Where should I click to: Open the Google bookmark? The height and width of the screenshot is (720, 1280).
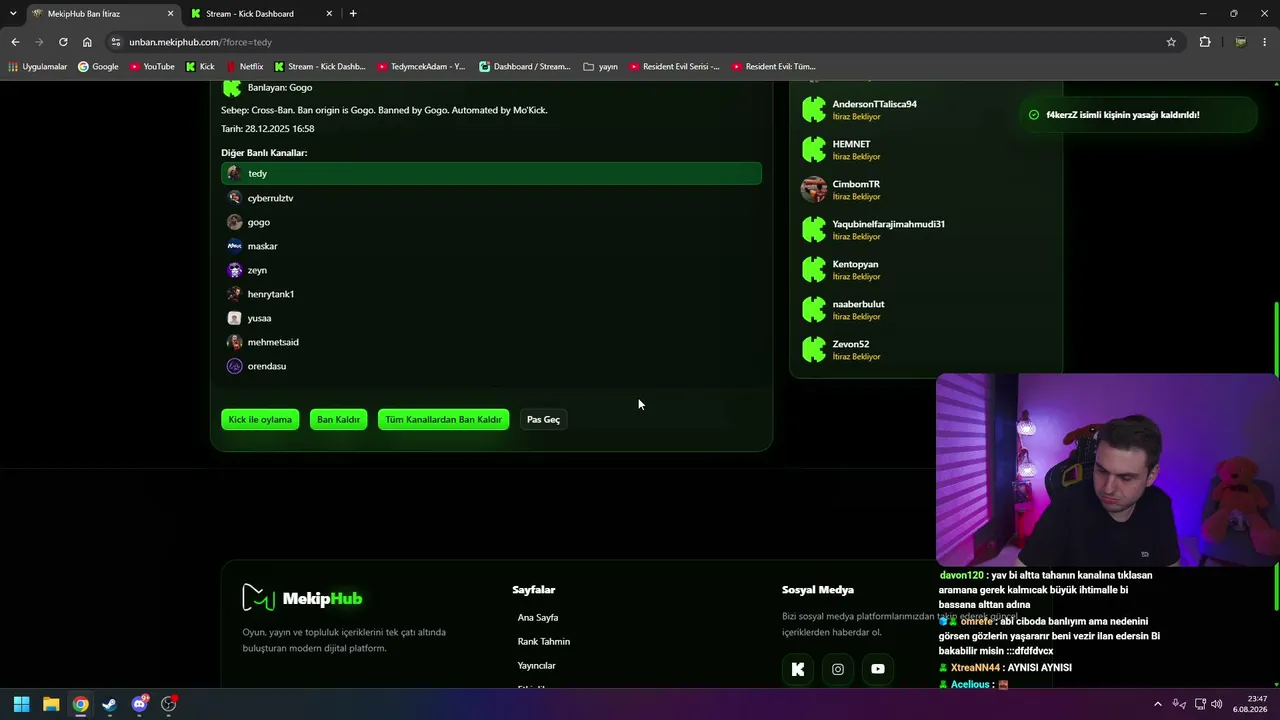pyautogui.click(x=98, y=67)
